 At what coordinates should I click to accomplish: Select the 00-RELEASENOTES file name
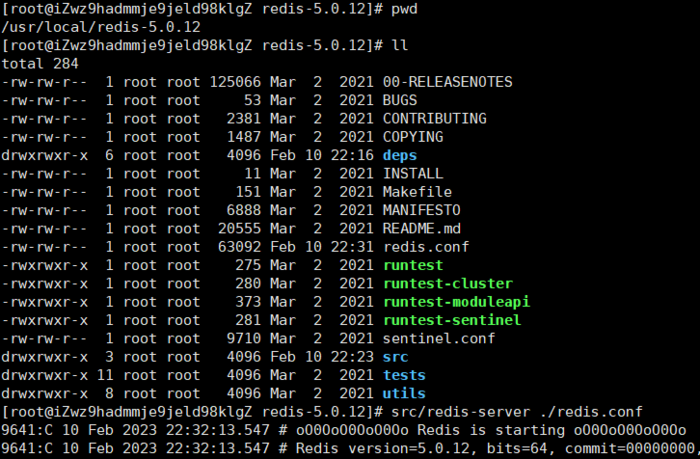447,82
